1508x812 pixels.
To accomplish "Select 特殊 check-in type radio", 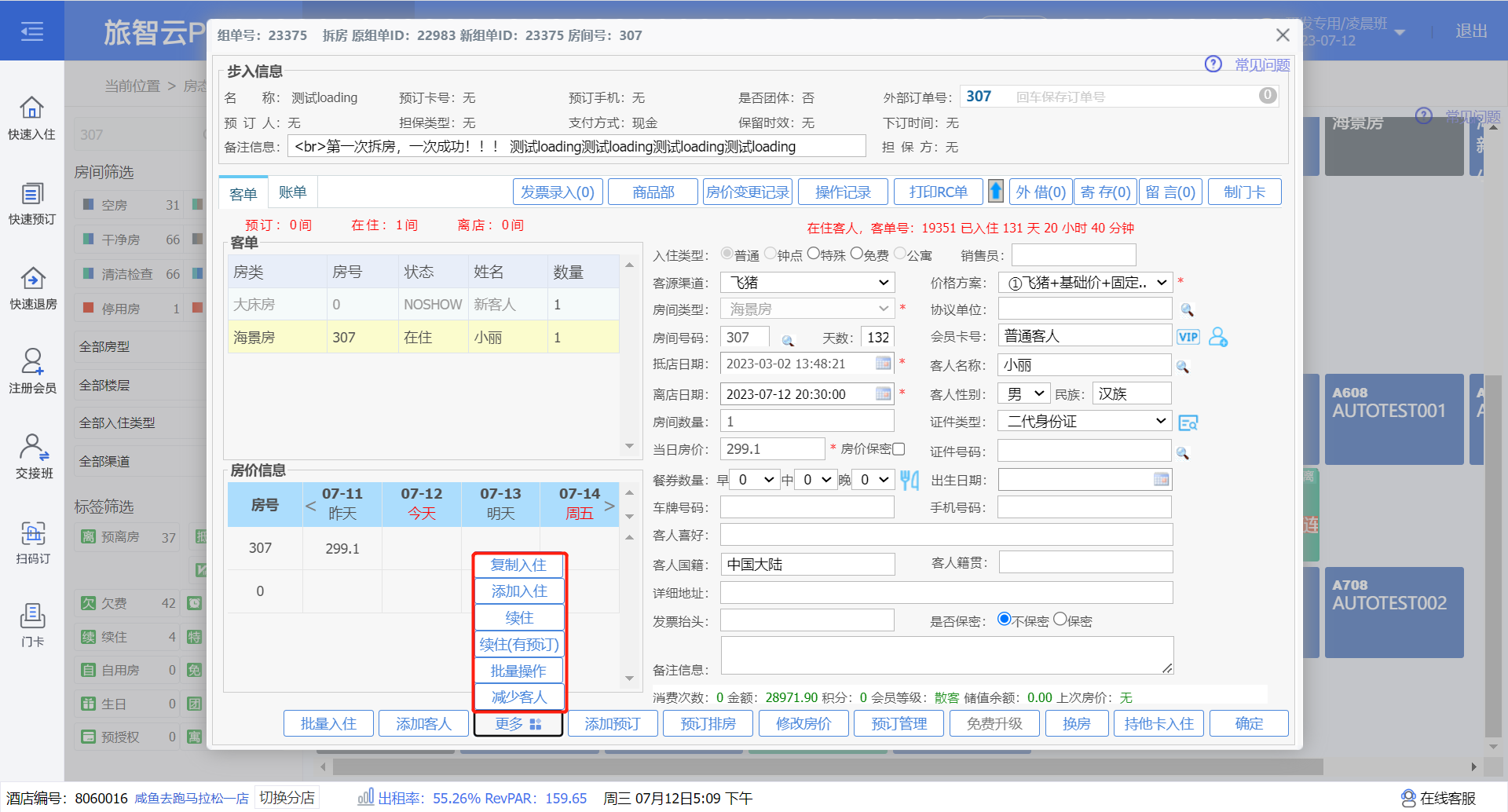I will [x=814, y=254].
